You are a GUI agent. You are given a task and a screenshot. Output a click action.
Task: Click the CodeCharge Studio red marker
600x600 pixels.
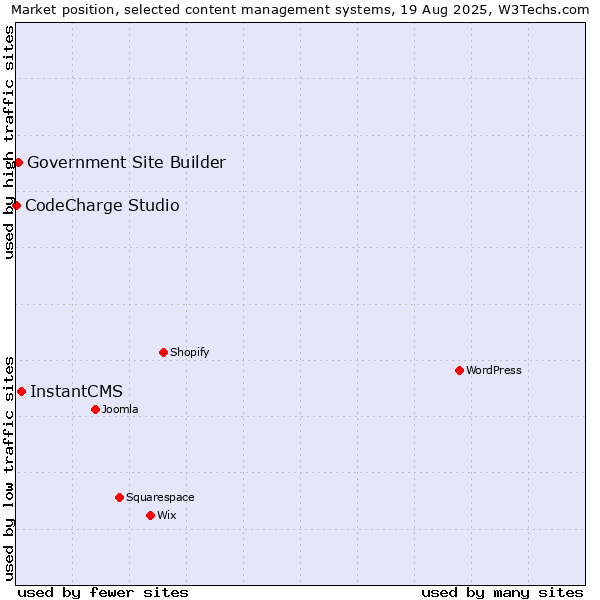click(x=16, y=205)
